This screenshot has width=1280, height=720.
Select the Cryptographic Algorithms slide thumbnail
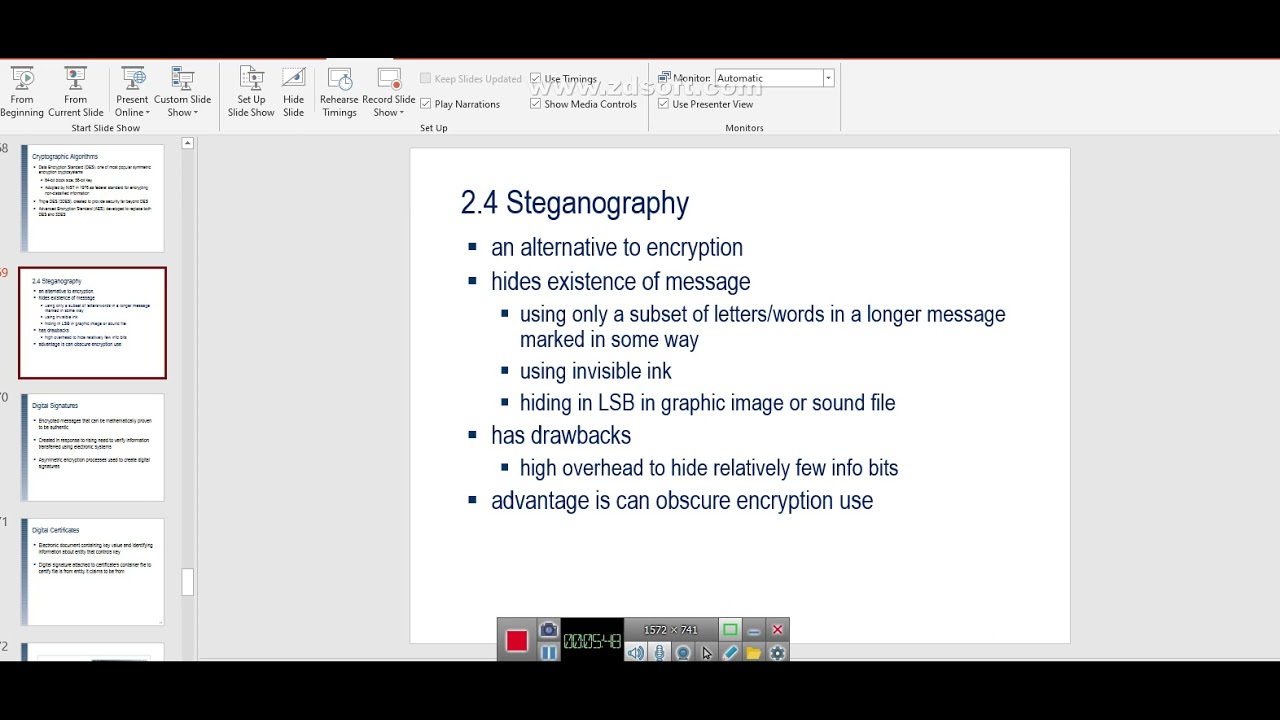point(92,198)
